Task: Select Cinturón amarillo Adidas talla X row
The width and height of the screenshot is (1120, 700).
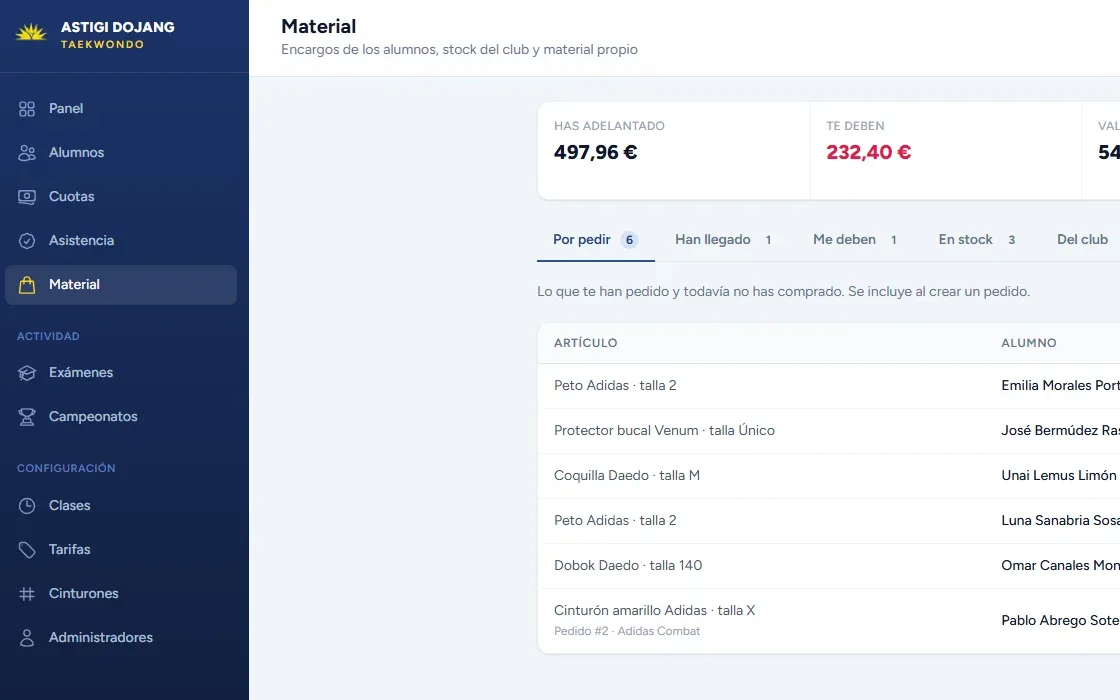Action: pyautogui.click(x=829, y=621)
